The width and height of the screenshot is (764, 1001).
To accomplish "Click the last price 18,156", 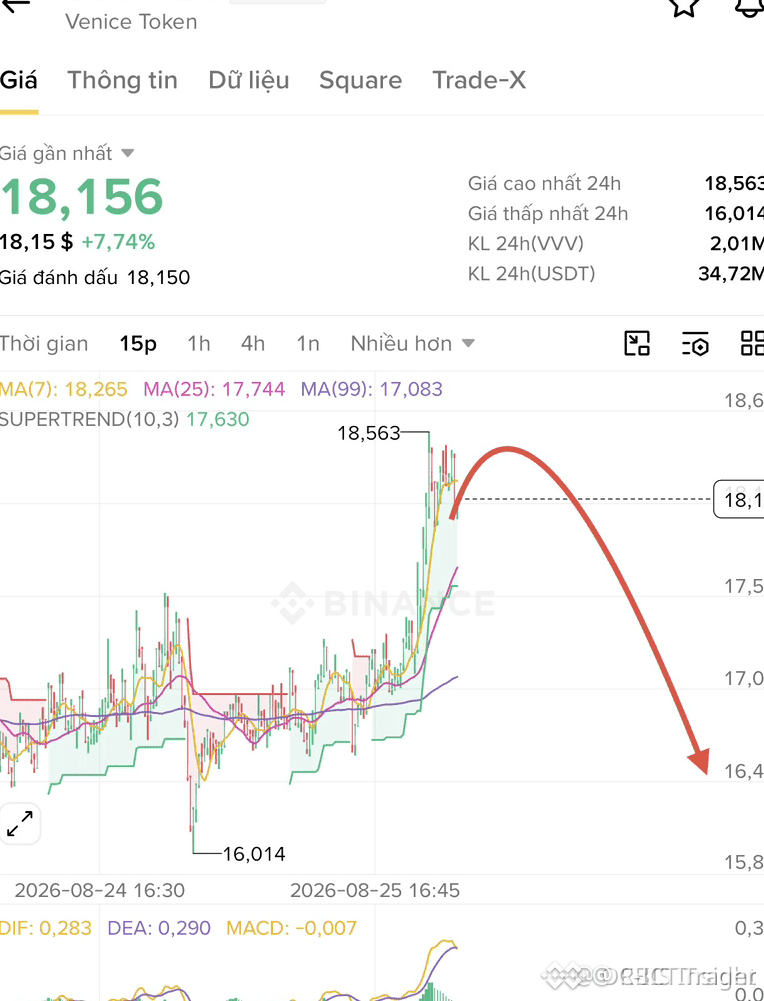I will tap(82, 196).
